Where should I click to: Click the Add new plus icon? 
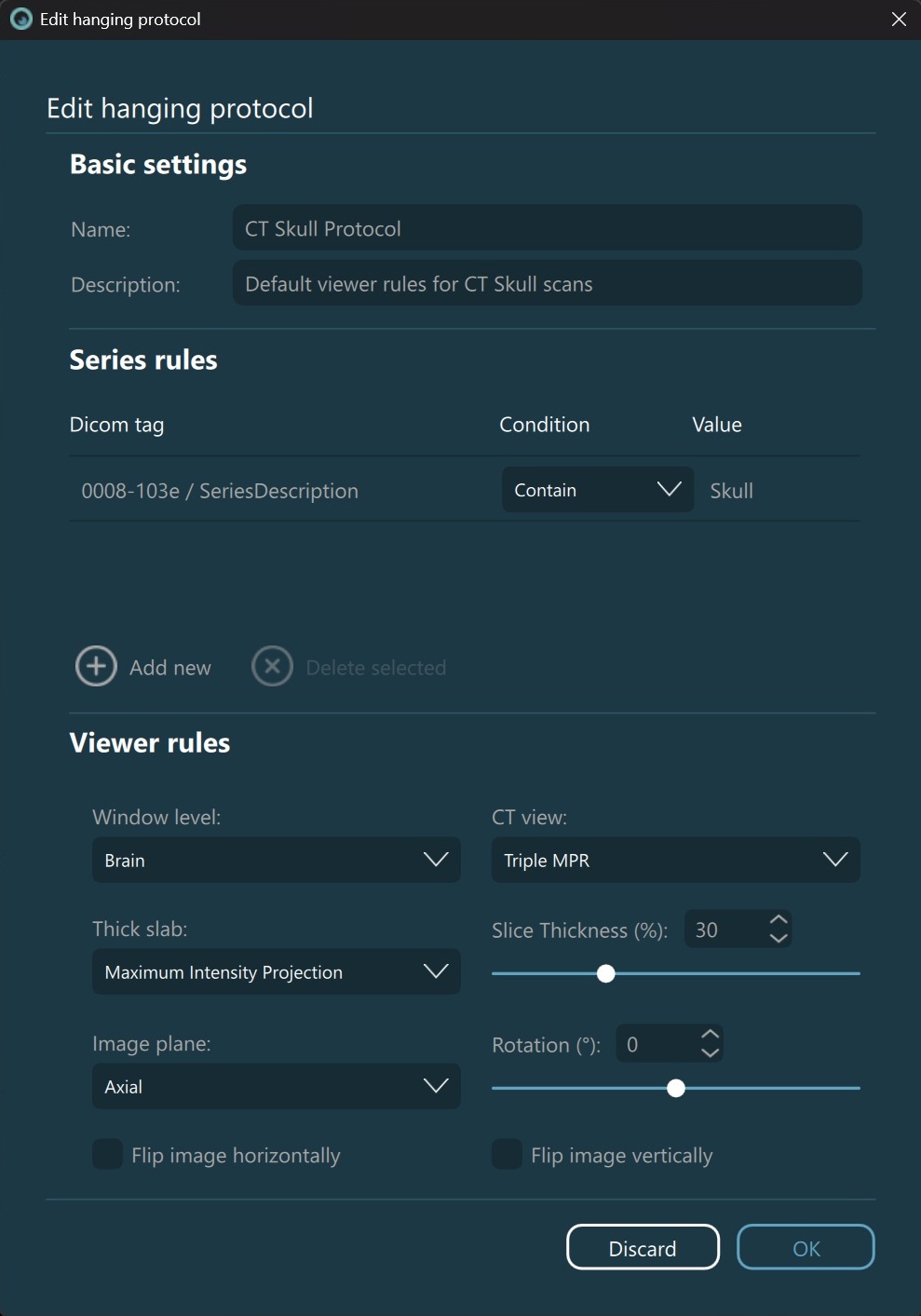[96, 667]
